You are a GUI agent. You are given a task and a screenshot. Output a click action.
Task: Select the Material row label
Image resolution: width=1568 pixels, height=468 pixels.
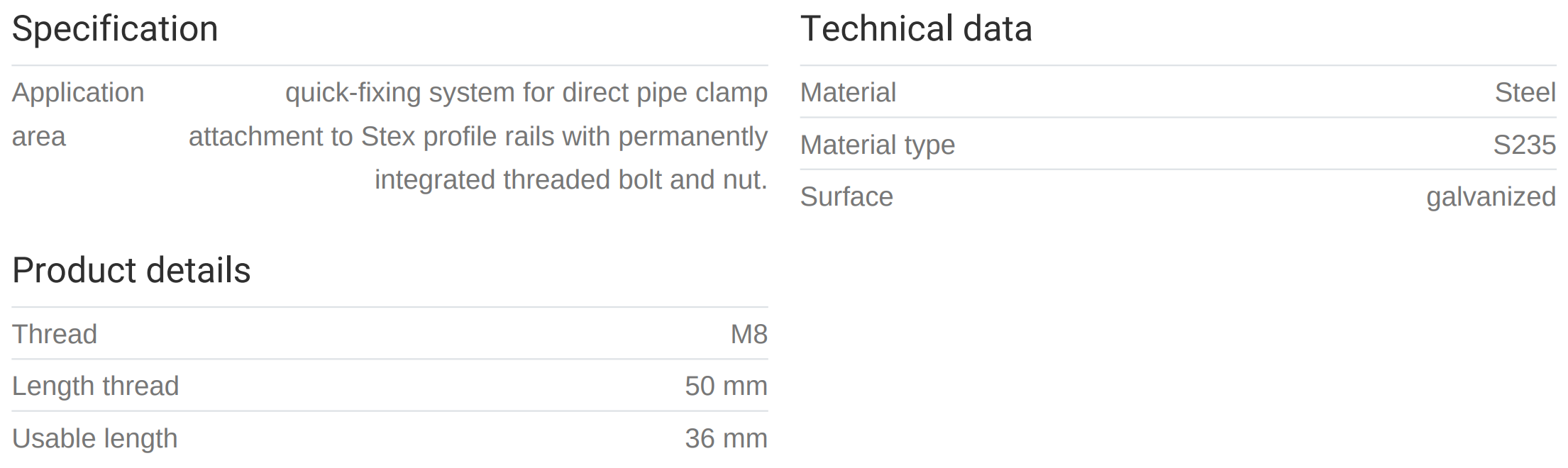848,93
